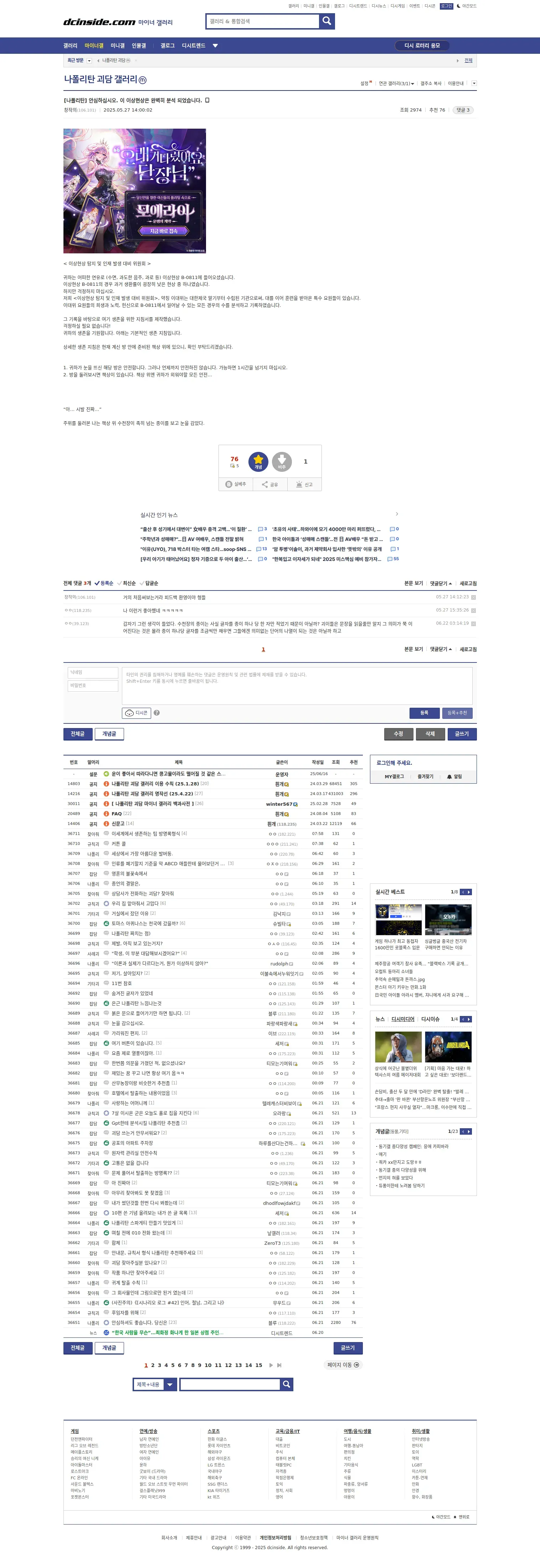Image resolution: width=540 pixels, height=1568 pixels.
Task: Click the 개념 star upvote icon
Action: pos(258,461)
